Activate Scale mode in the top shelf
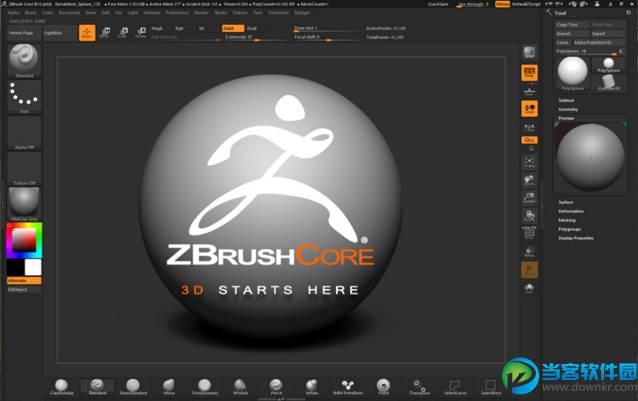This screenshot has width=638, height=401. click(x=122, y=33)
